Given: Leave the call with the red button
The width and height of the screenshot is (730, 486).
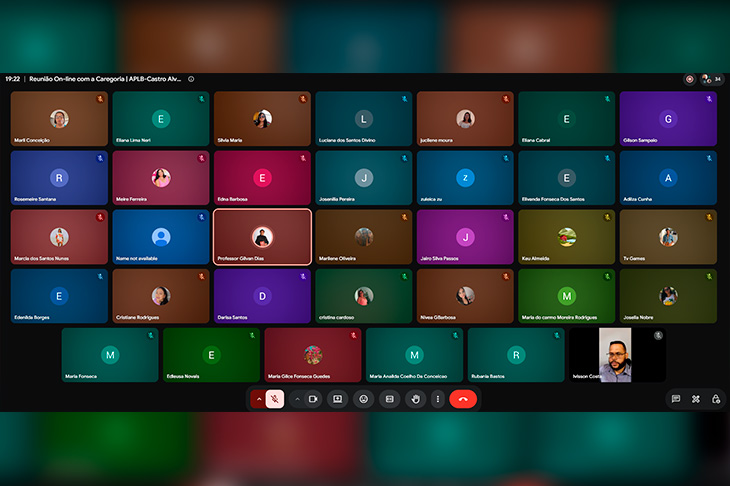Looking at the screenshot, I should tap(463, 399).
